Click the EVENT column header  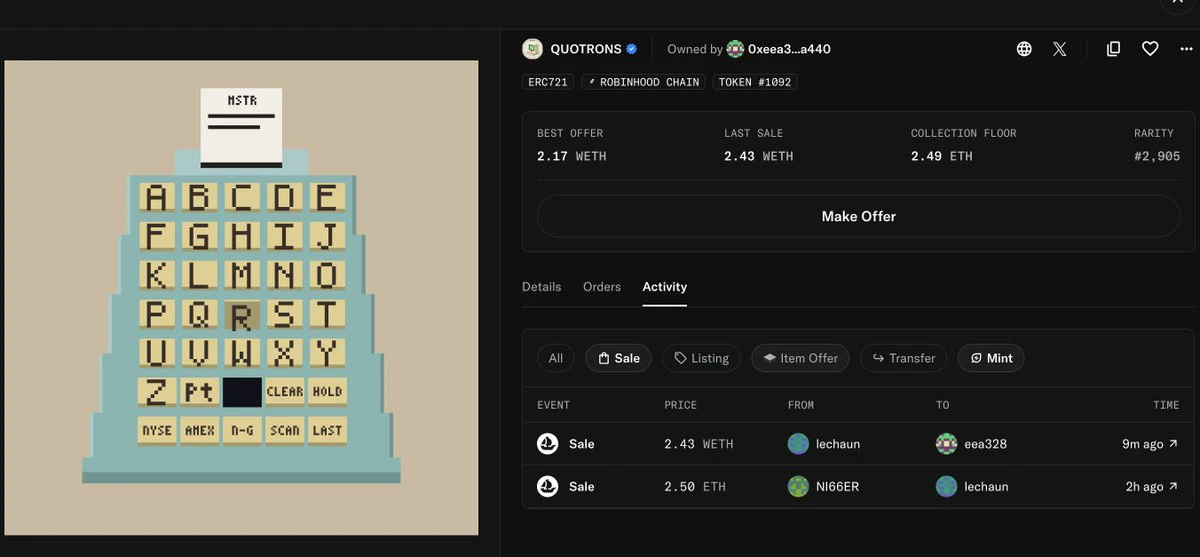coord(554,405)
